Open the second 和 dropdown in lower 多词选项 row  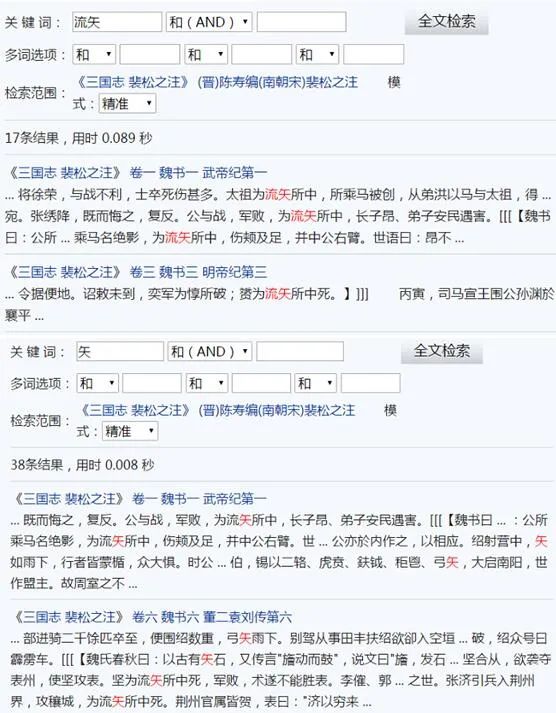point(207,383)
